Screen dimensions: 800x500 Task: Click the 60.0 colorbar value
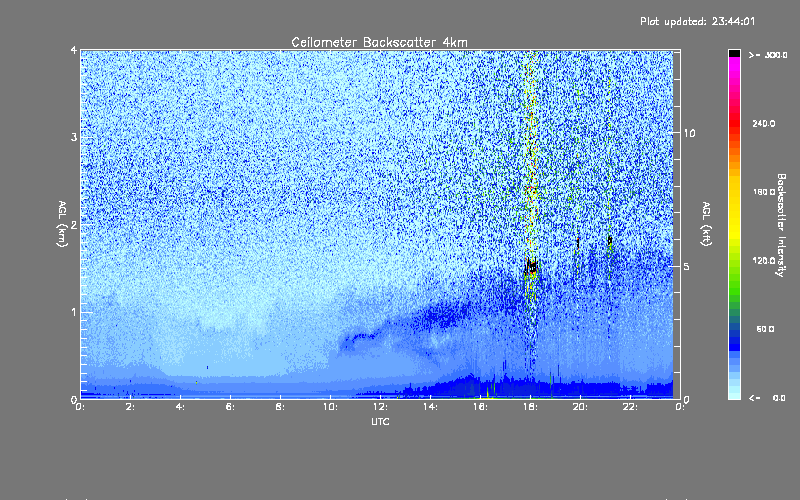(765, 329)
